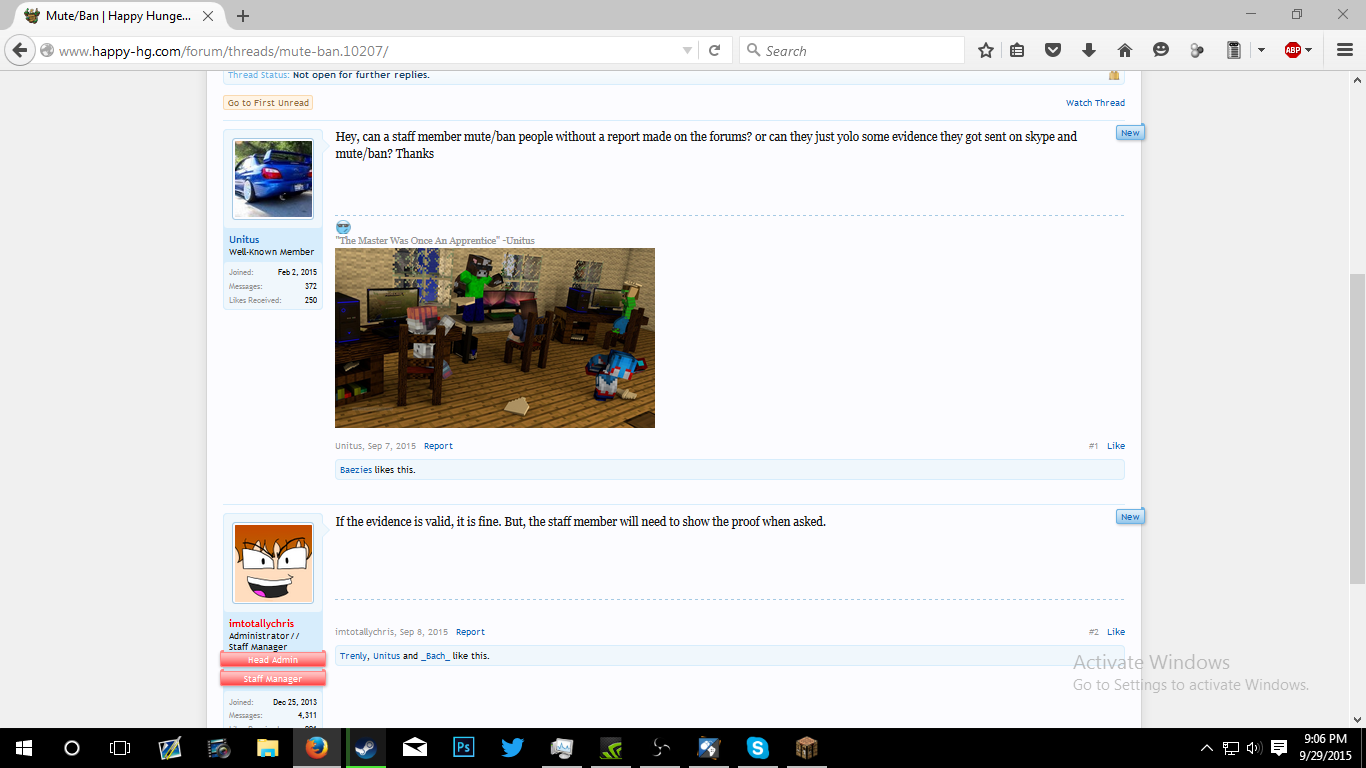Viewport: 1366px width, 768px height.
Task: Go to the Firefox home page
Action: click(1125, 50)
